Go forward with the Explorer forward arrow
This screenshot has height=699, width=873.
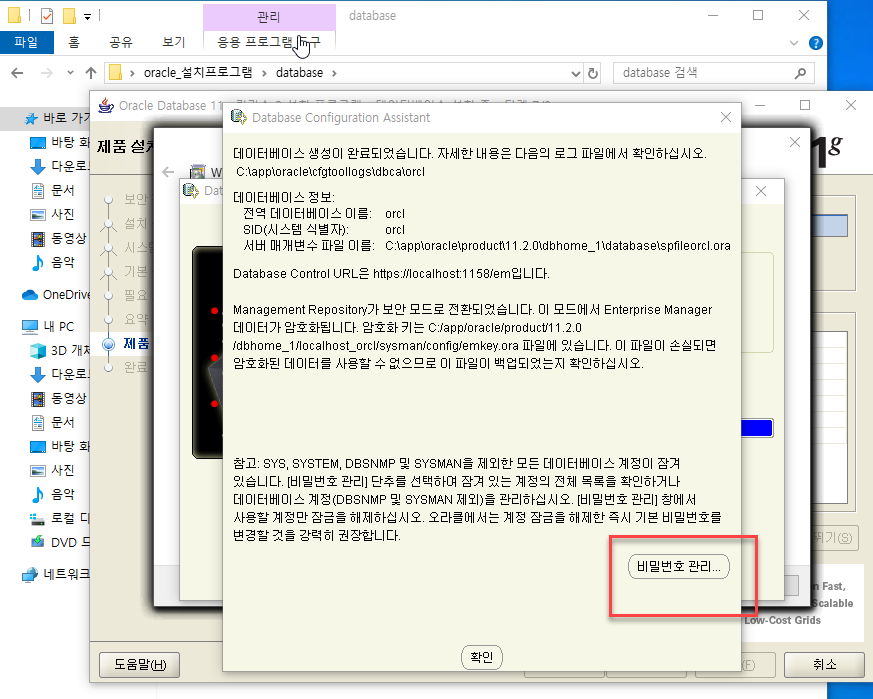click(x=47, y=73)
